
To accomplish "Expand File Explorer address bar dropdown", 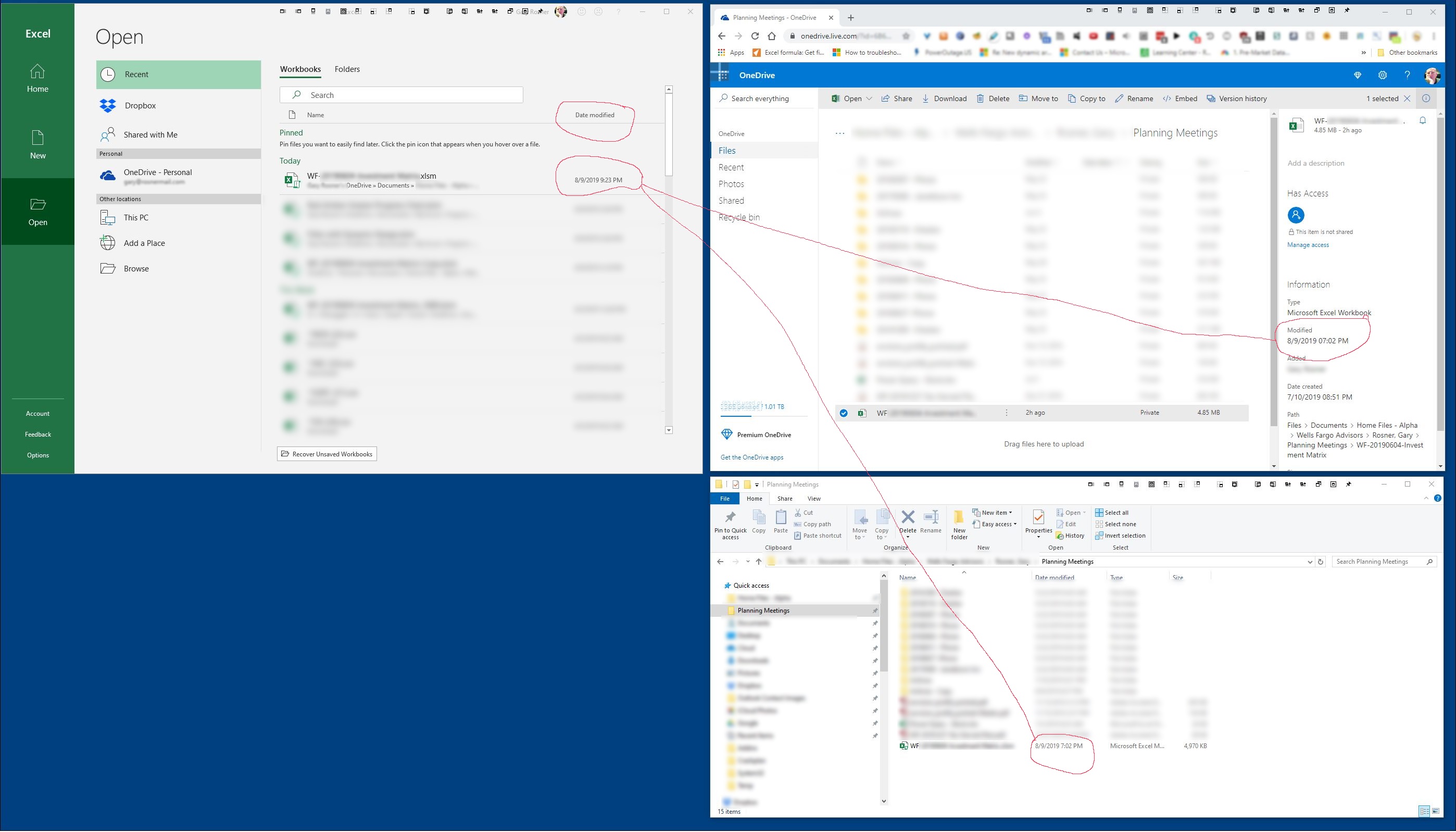I will pos(1310,562).
